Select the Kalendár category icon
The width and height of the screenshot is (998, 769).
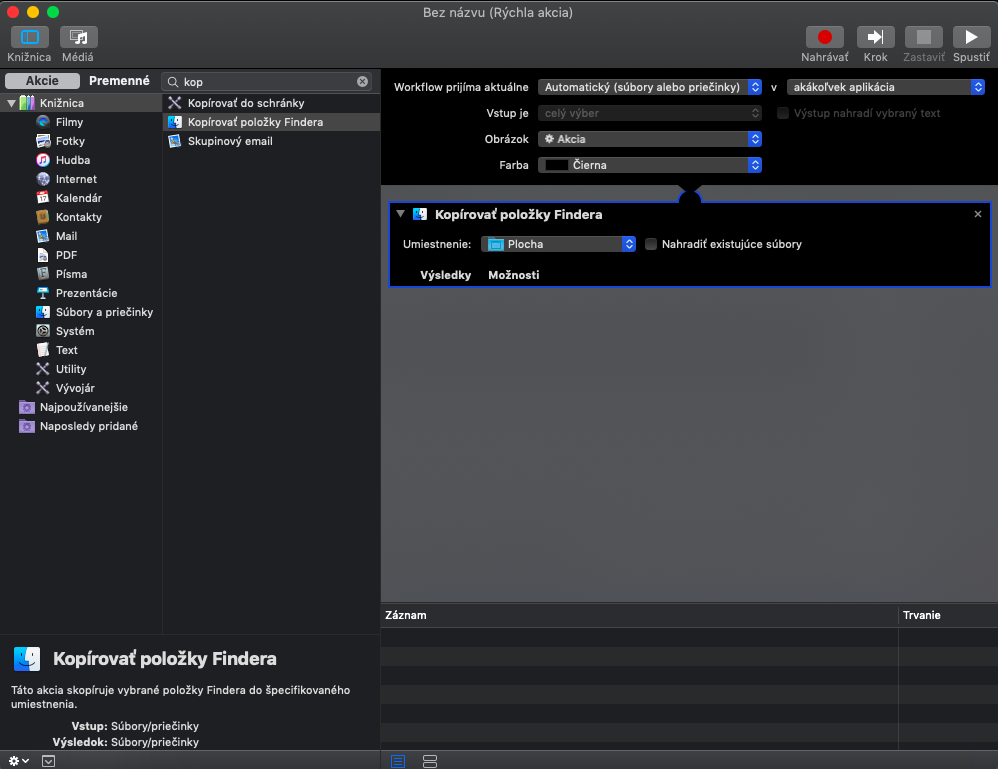coord(43,198)
